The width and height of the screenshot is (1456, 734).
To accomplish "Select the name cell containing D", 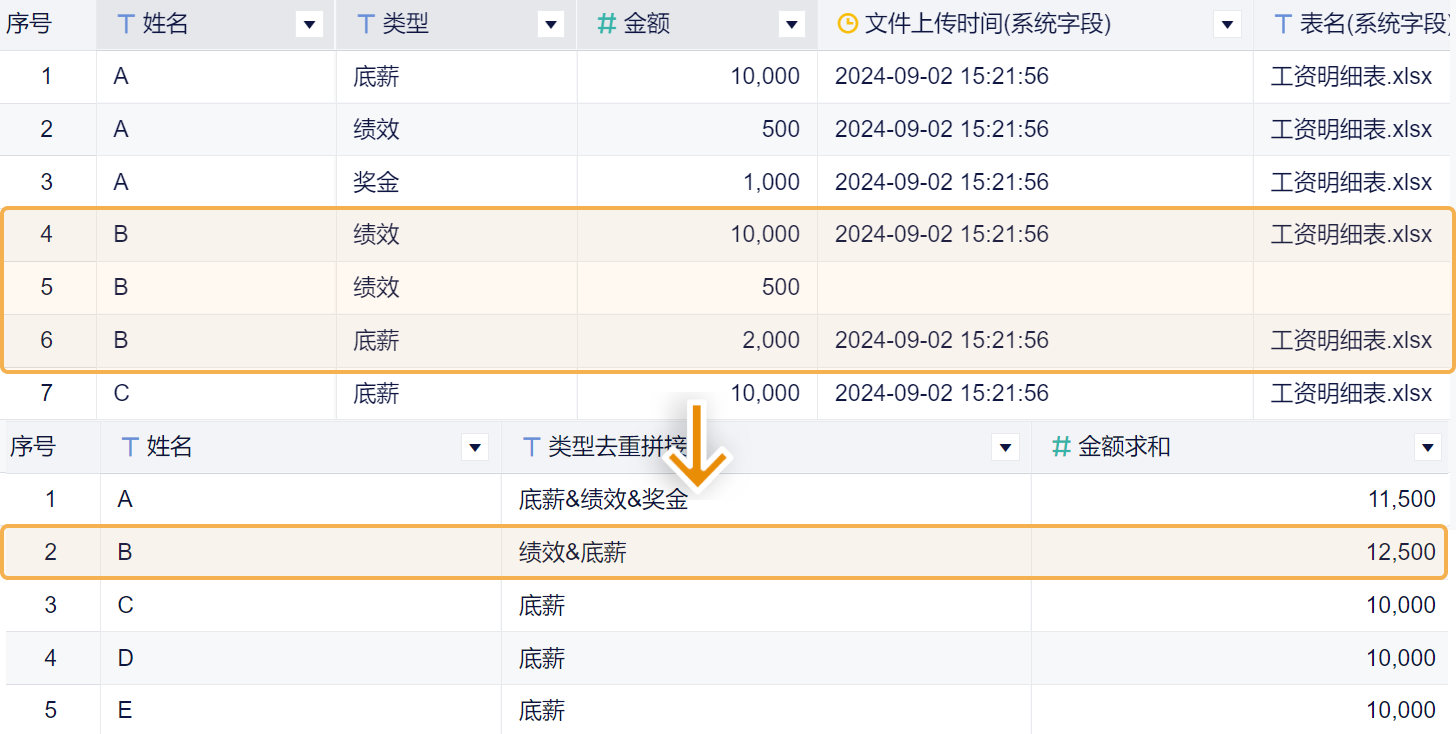I will click(125, 658).
